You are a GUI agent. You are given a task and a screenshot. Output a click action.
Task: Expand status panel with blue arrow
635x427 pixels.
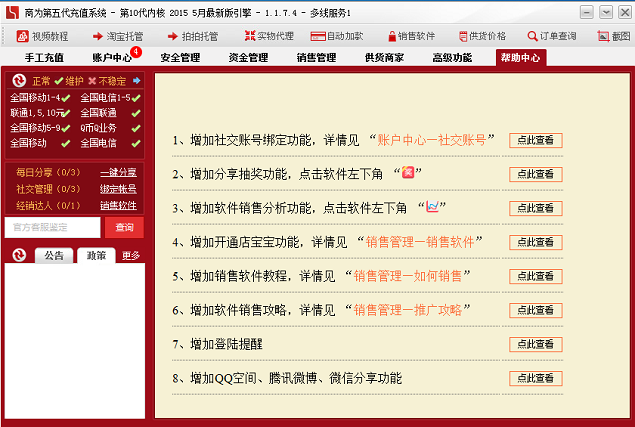pos(137,80)
